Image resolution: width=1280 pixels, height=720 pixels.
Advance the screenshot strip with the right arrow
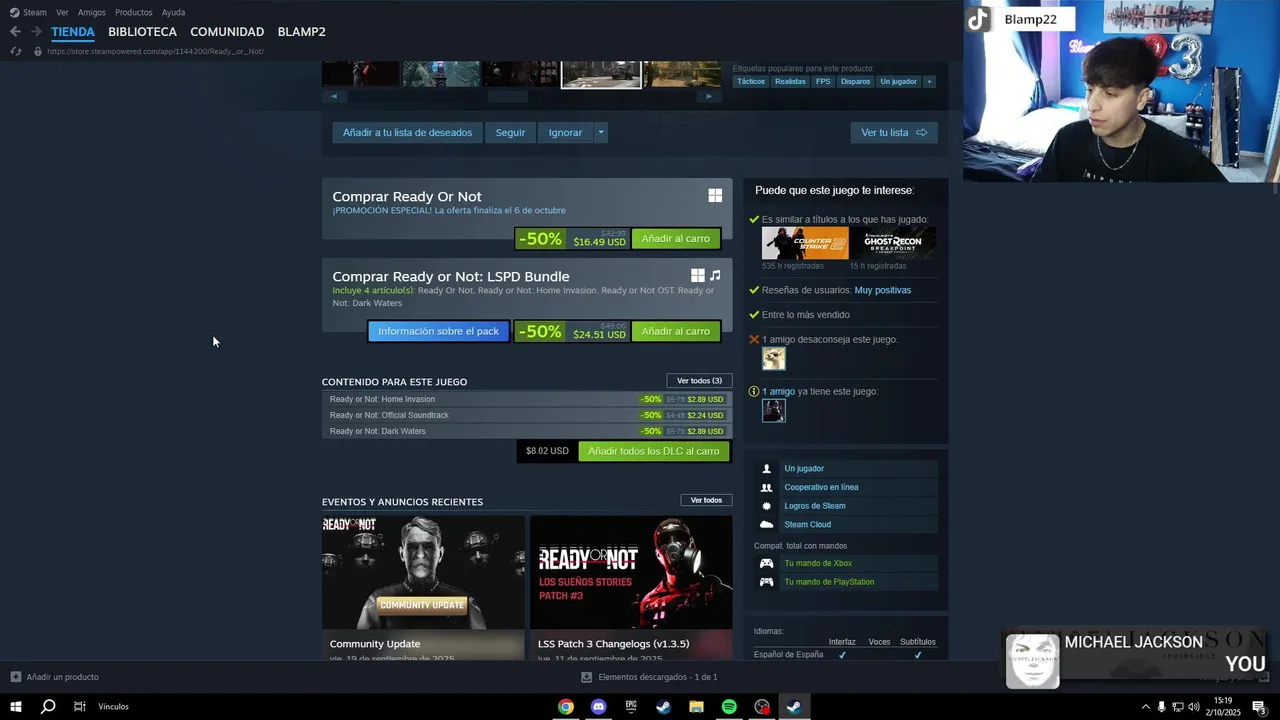[x=709, y=96]
